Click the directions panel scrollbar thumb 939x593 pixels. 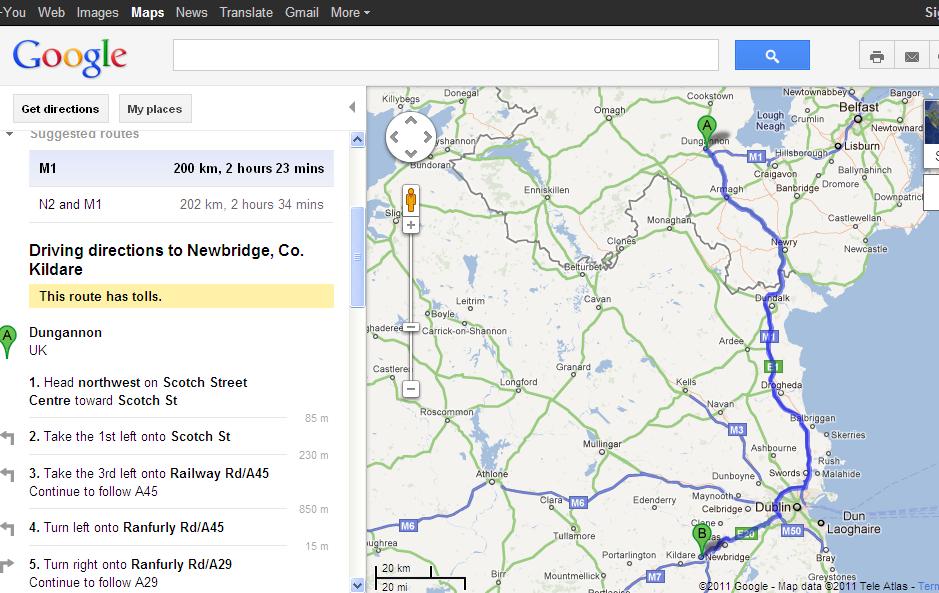pyautogui.click(x=358, y=257)
